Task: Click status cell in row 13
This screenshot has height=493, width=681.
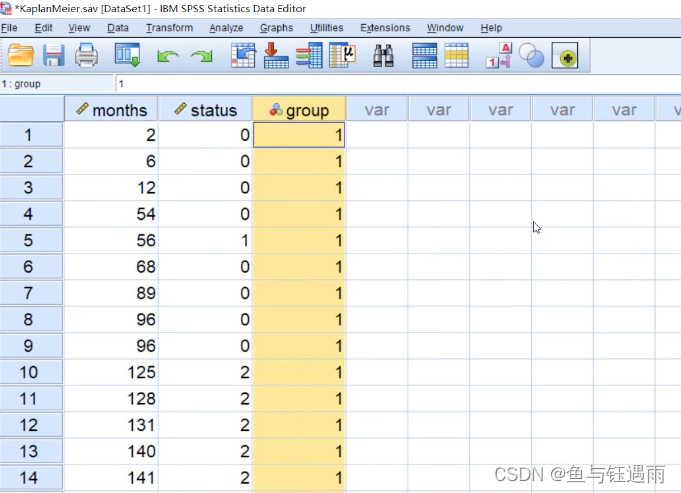Action: pyautogui.click(x=205, y=451)
